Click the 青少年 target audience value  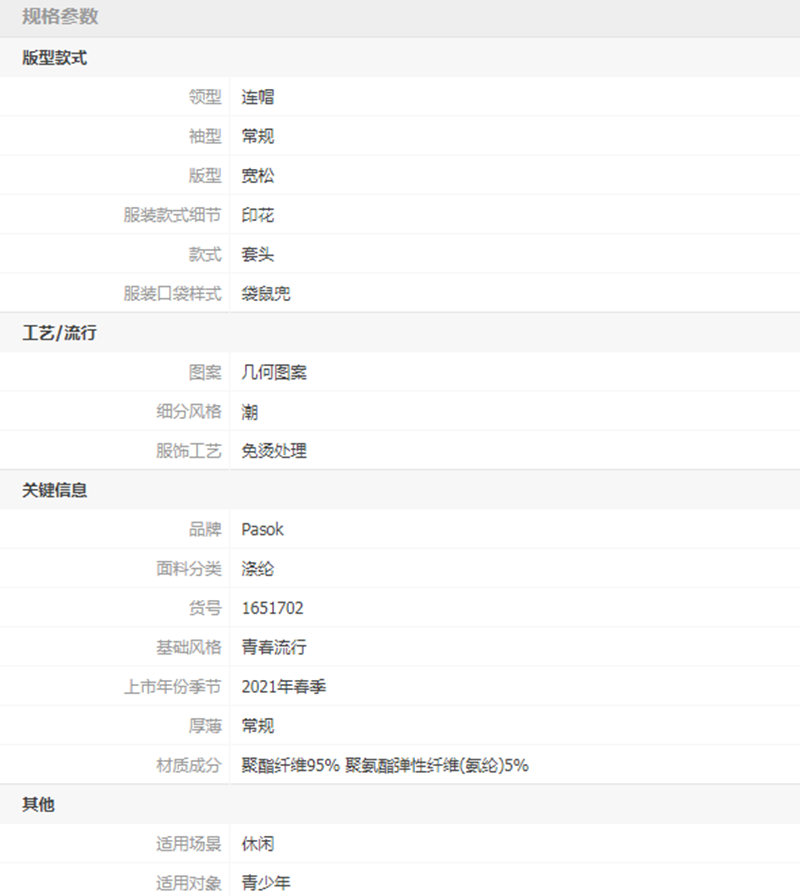tap(266, 883)
